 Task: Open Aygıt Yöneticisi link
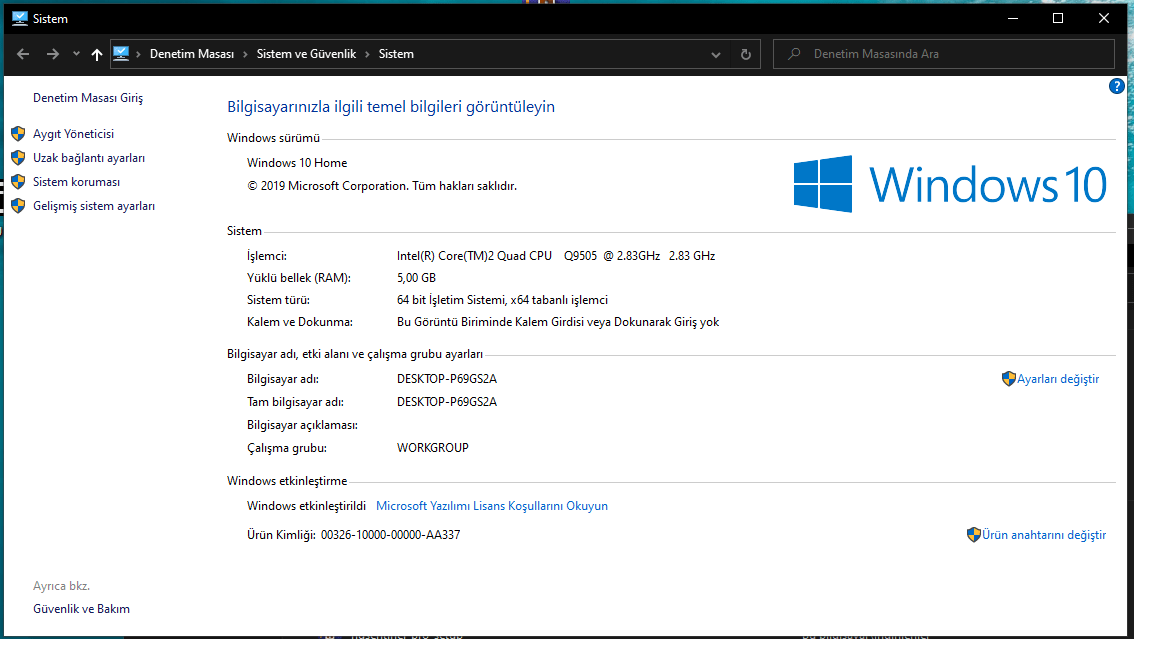[x=73, y=134]
